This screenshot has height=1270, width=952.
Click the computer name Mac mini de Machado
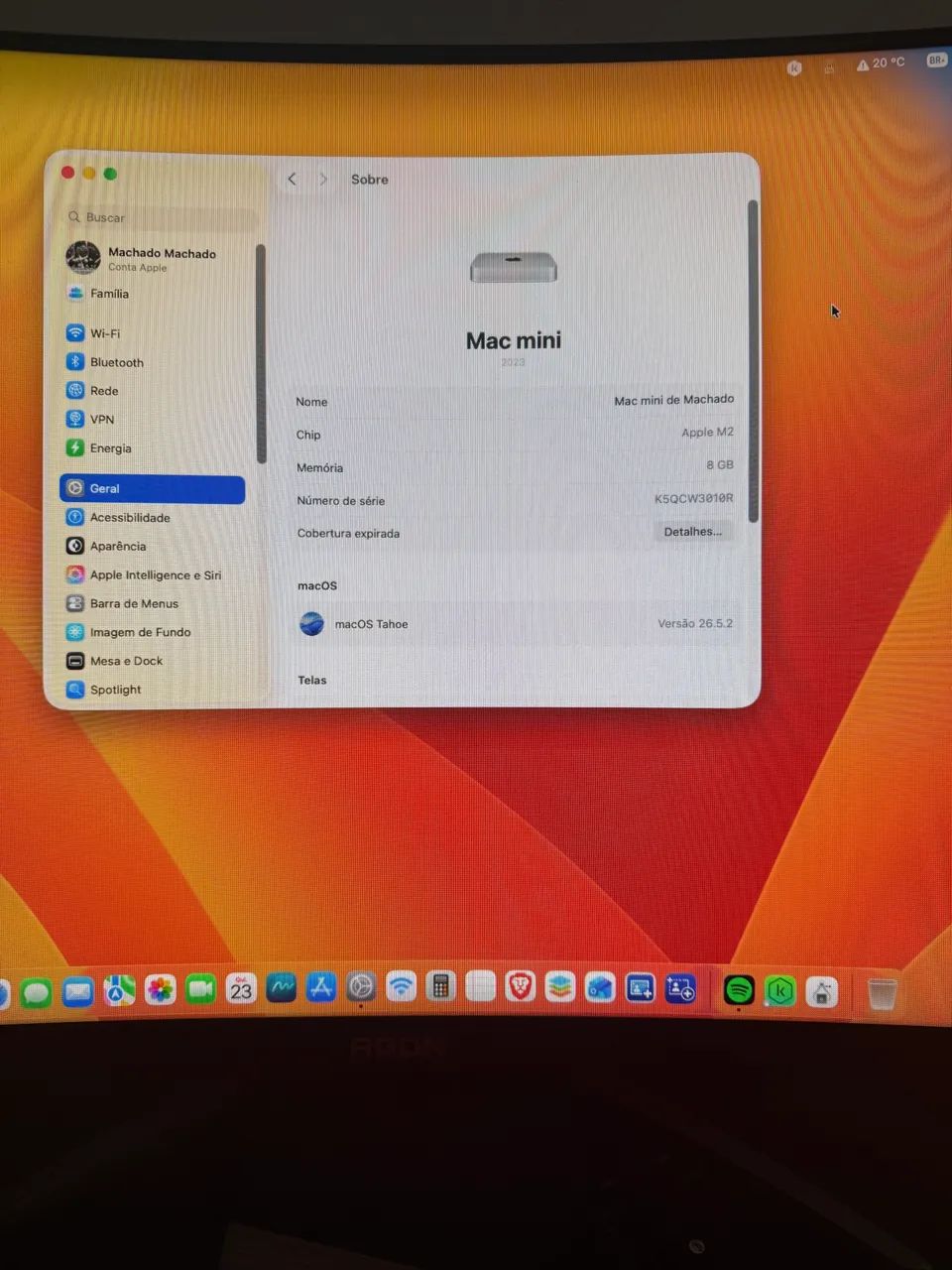coord(673,400)
